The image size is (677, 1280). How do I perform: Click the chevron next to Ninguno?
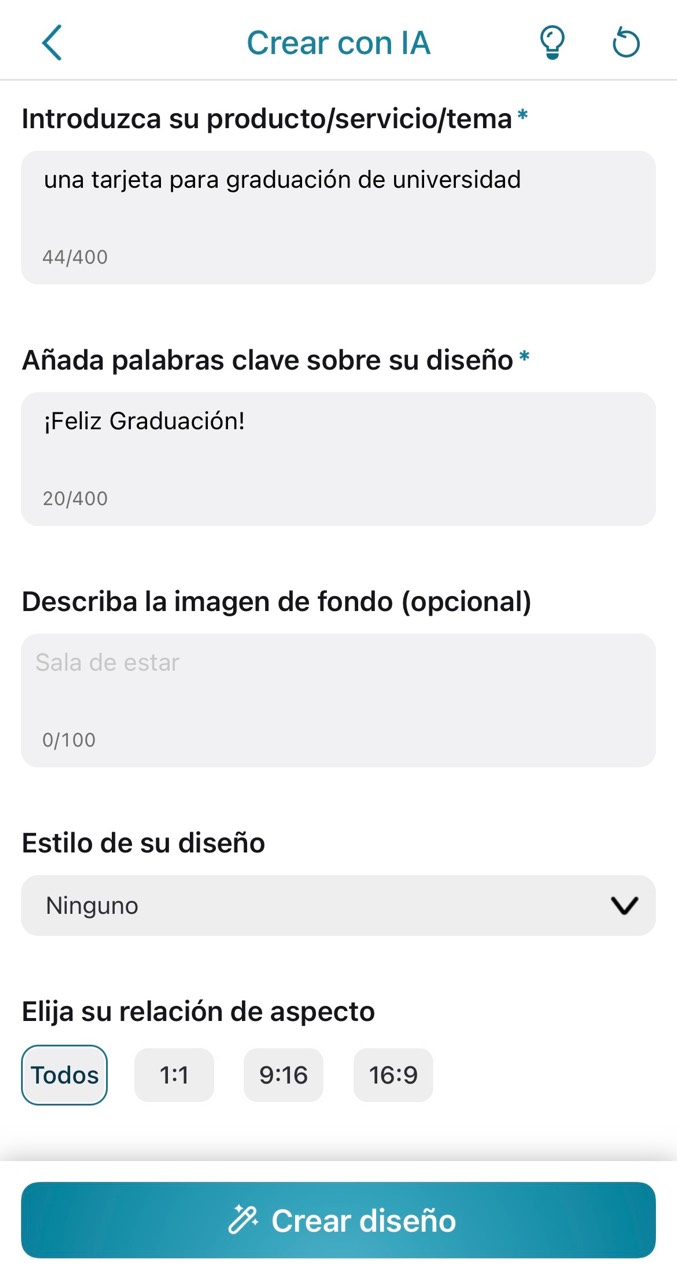tap(625, 905)
